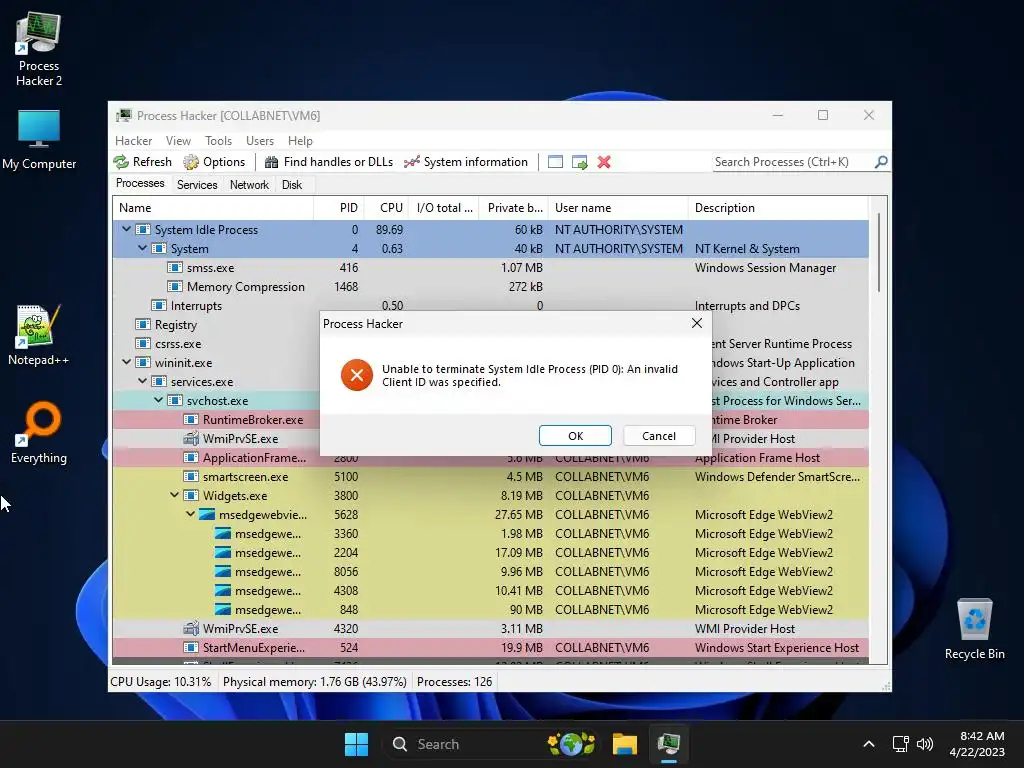Click the taskbar search widget flower icon

click(x=571, y=744)
